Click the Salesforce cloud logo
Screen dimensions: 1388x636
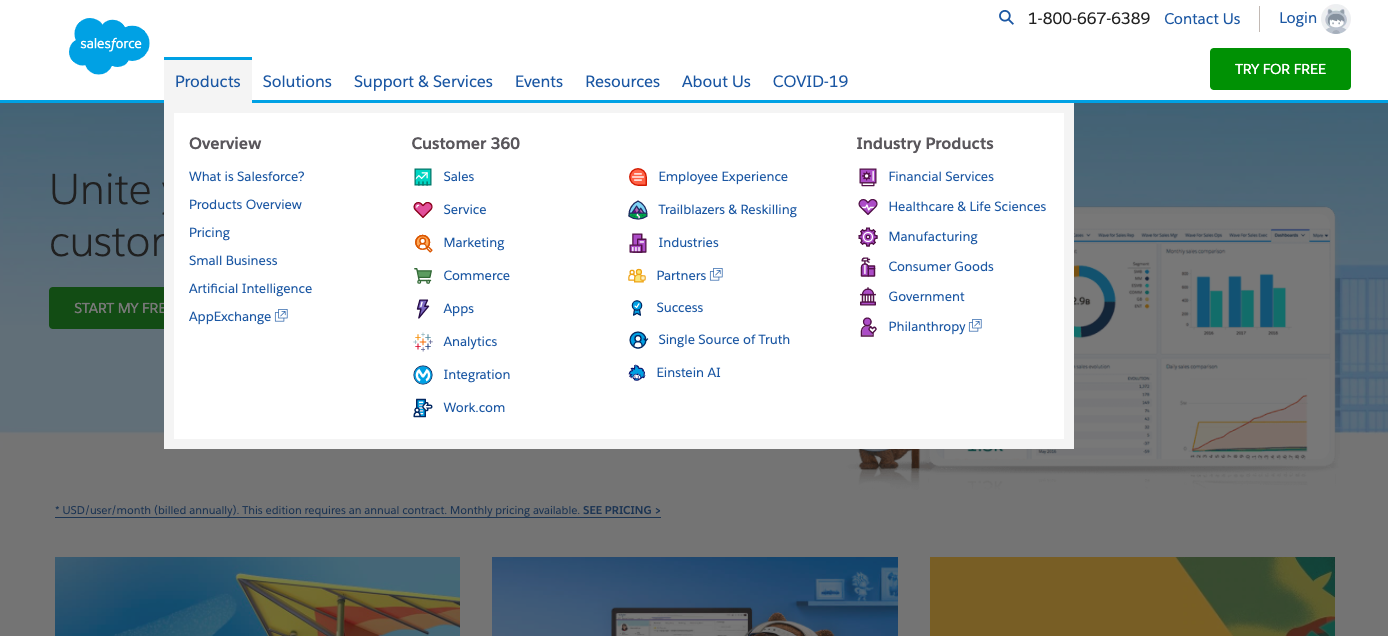coord(109,46)
